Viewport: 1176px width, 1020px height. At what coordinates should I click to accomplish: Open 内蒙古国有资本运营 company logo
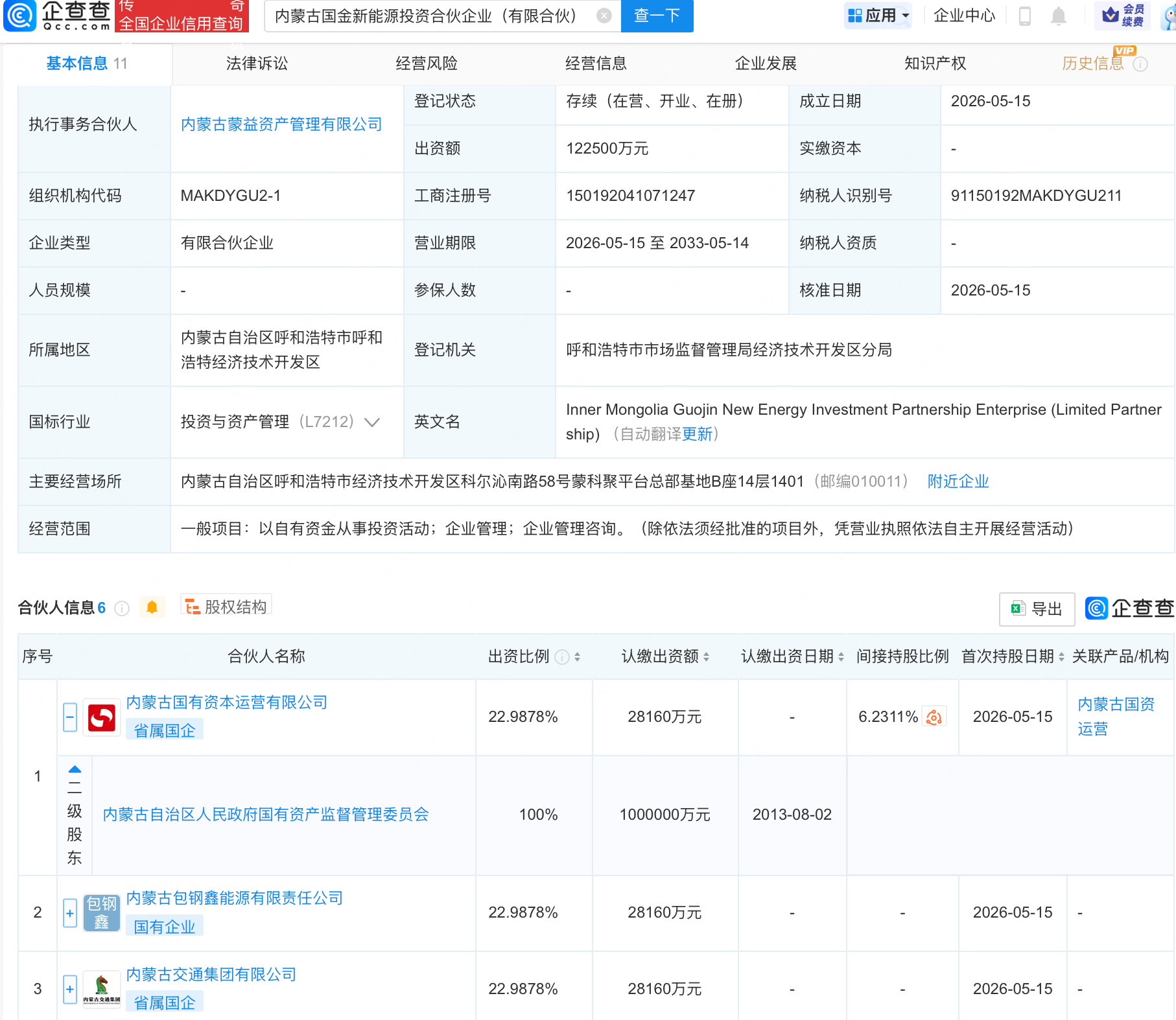point(102,717)
